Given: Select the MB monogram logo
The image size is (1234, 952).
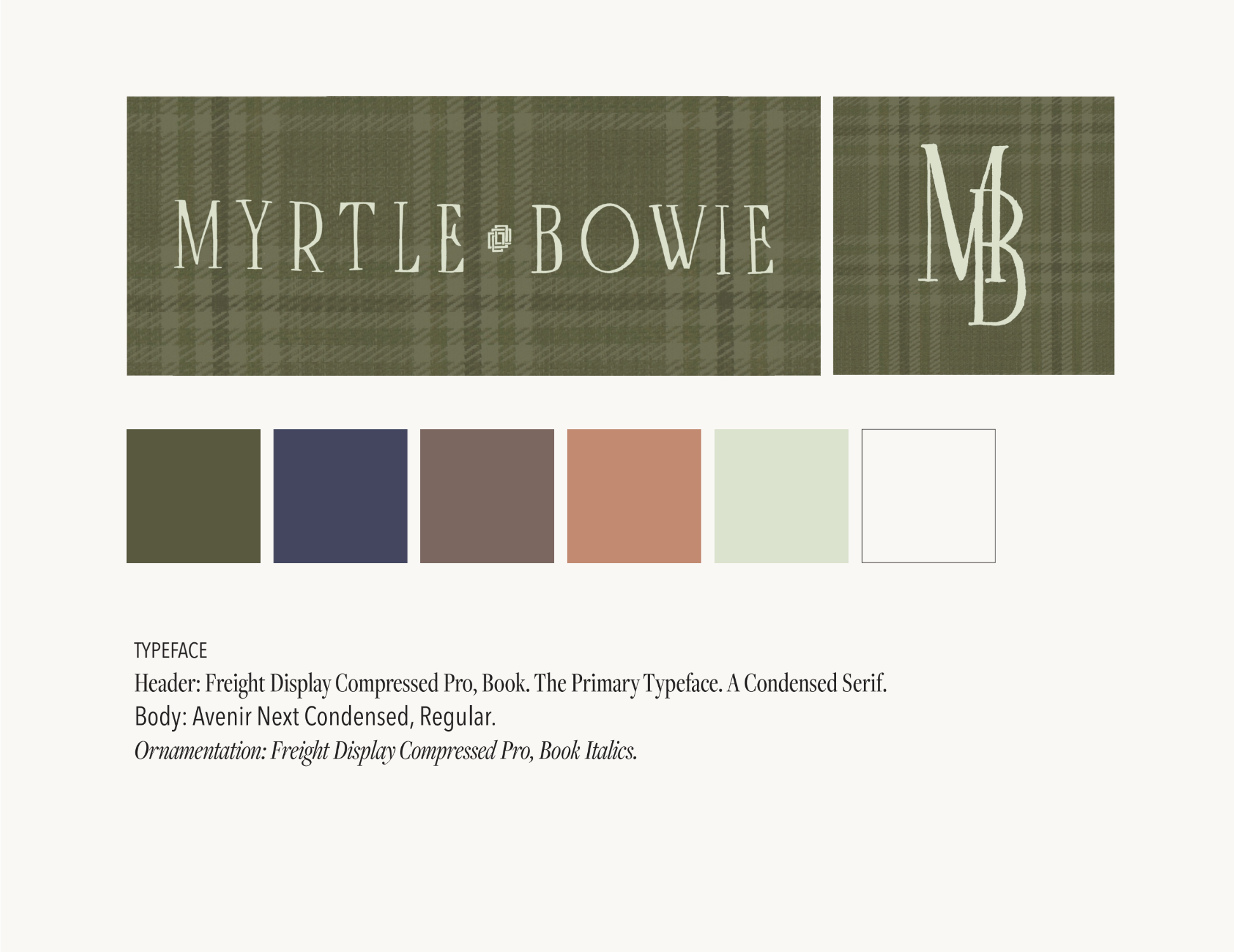Looking at the screenshot, I should pyautogui.click(x=972, y=235).
